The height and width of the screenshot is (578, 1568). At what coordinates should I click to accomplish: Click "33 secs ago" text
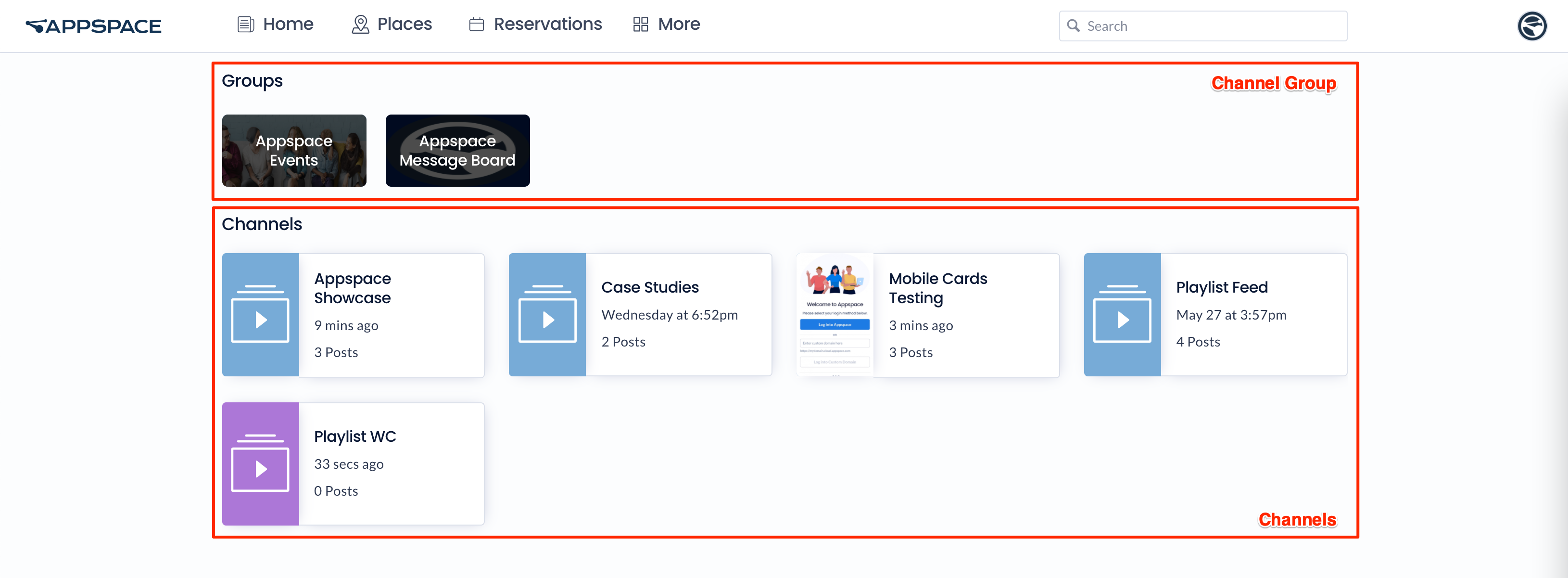click(349, 464)
